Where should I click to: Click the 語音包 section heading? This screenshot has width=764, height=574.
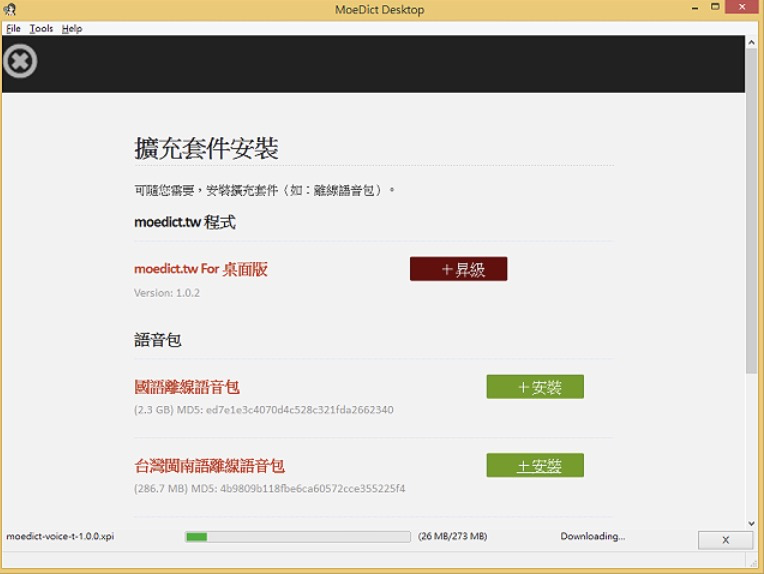158,340
